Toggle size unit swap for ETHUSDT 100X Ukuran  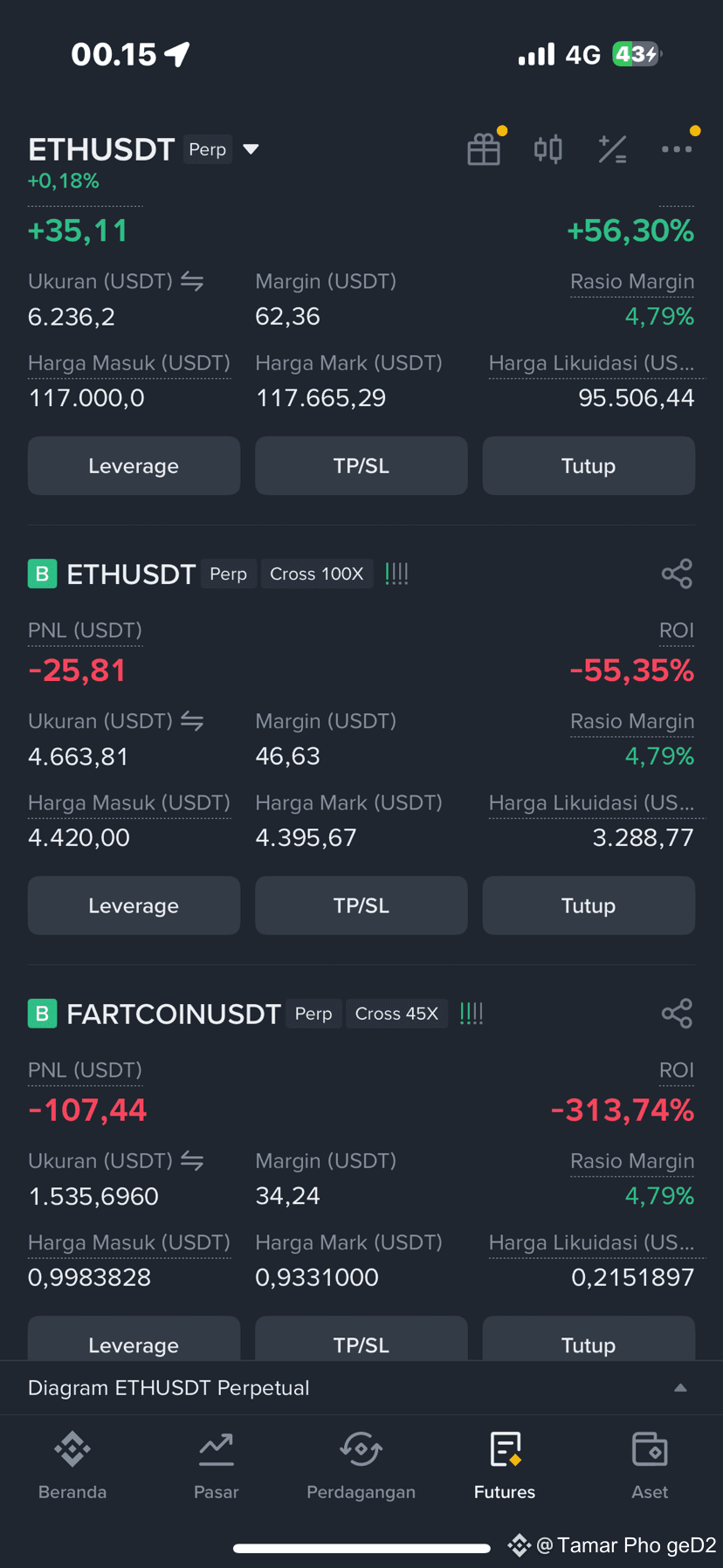click(x=192, y=721)
